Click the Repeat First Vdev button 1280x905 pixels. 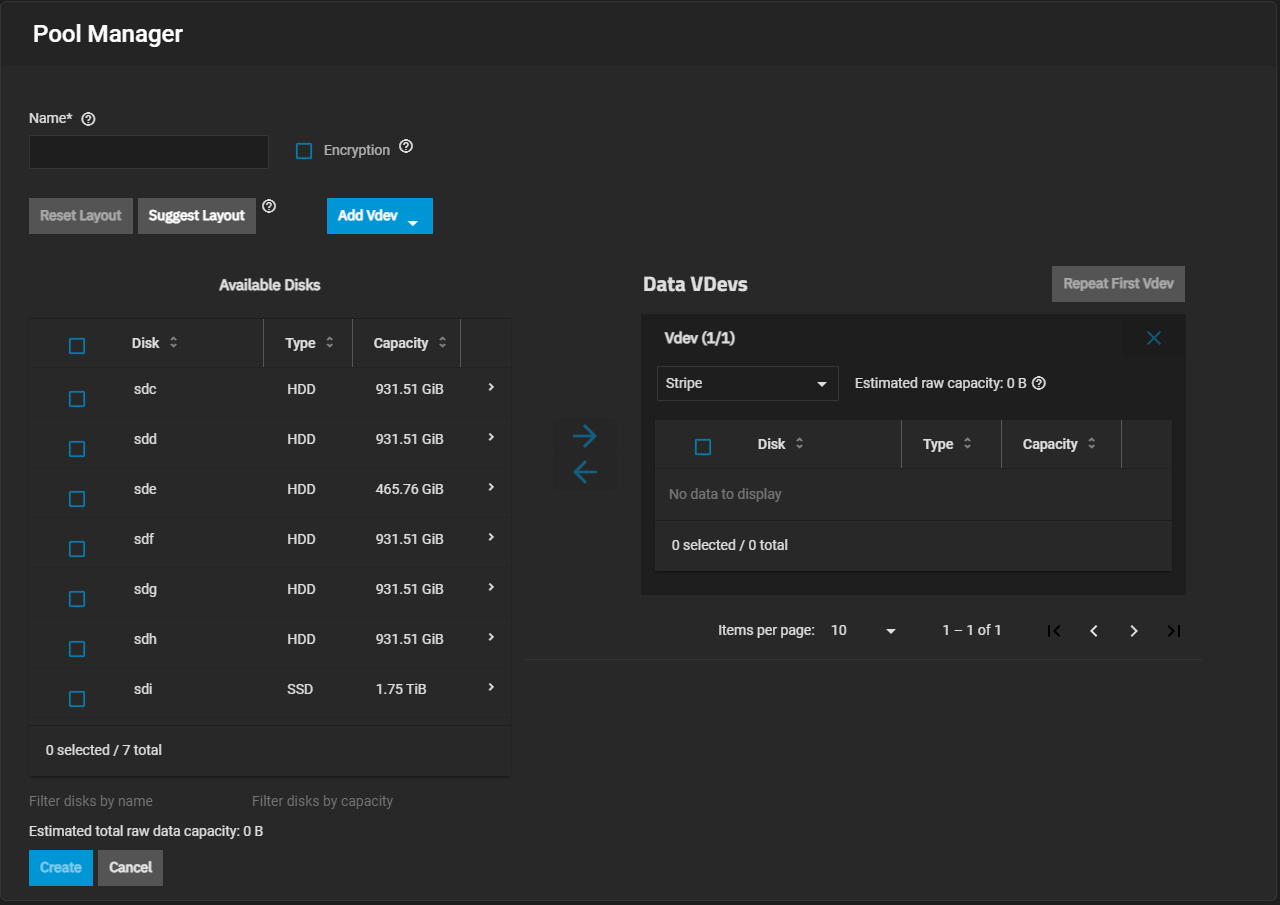point(1118,284)
